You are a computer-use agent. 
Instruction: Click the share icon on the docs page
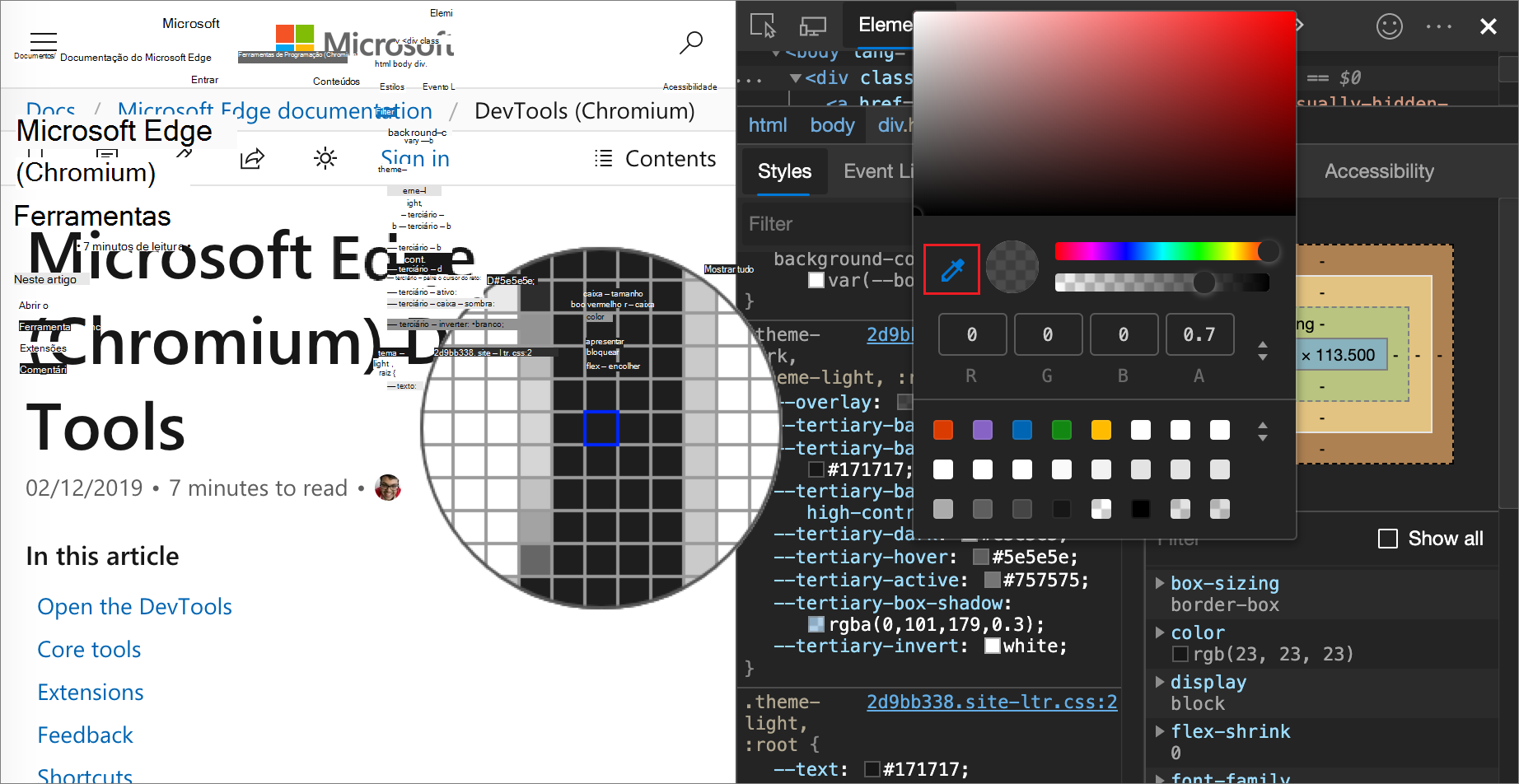coord(252,158)
